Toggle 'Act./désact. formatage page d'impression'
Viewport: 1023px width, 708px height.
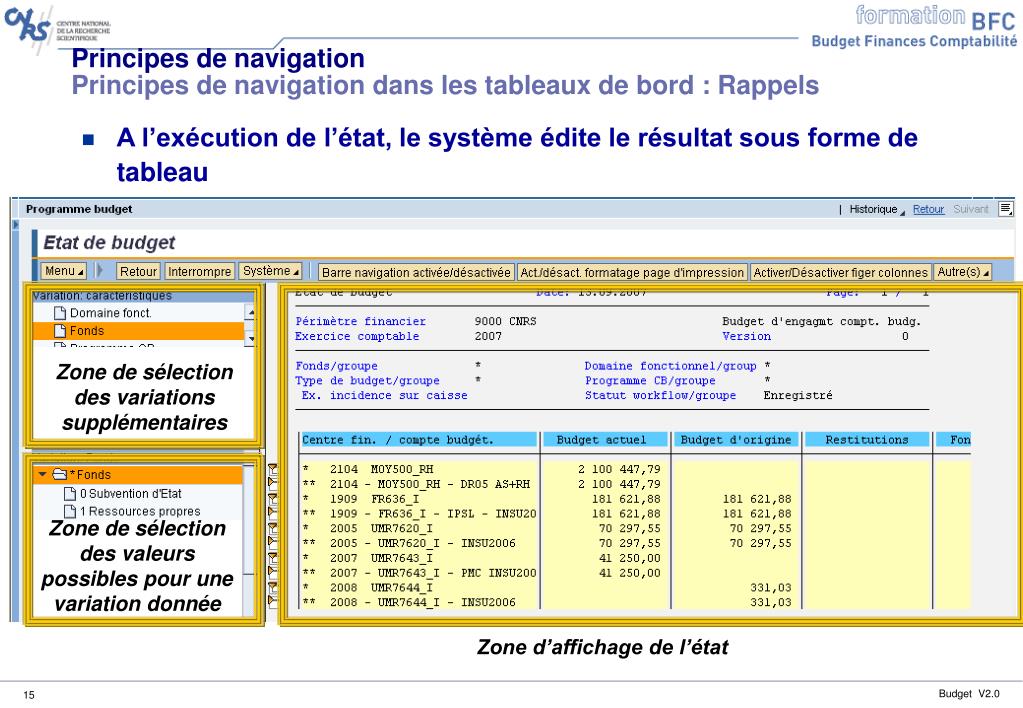[x=632, y=272]
